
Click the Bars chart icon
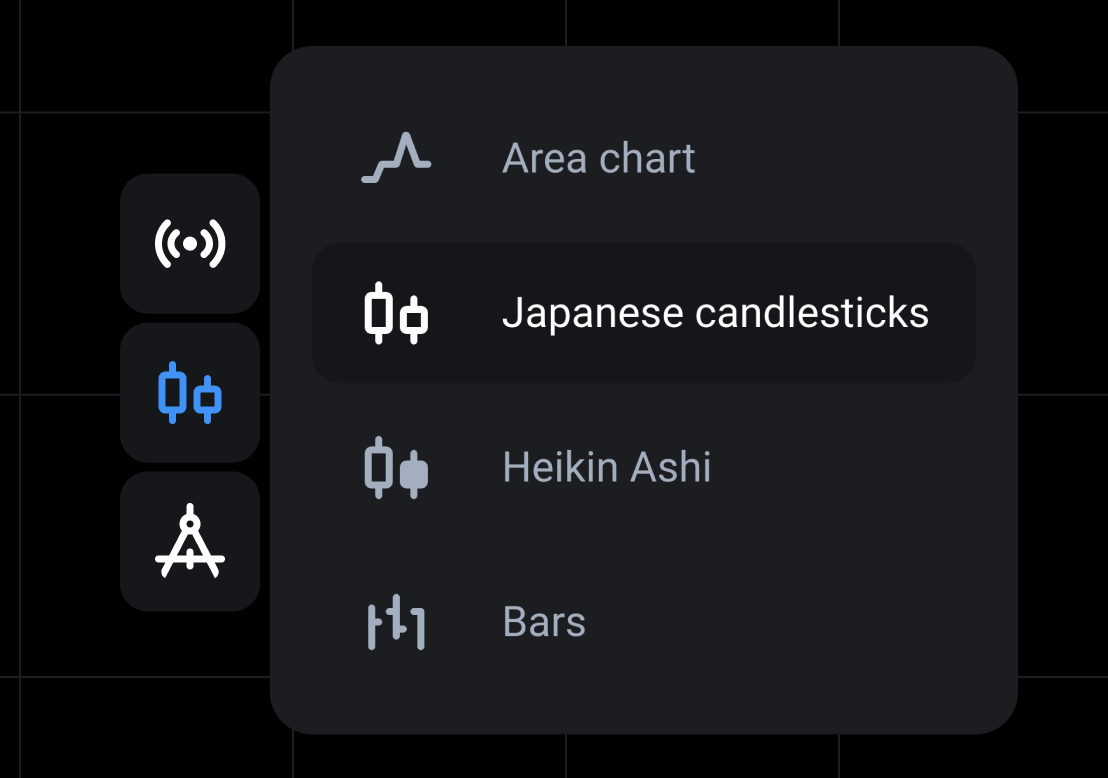396,622
